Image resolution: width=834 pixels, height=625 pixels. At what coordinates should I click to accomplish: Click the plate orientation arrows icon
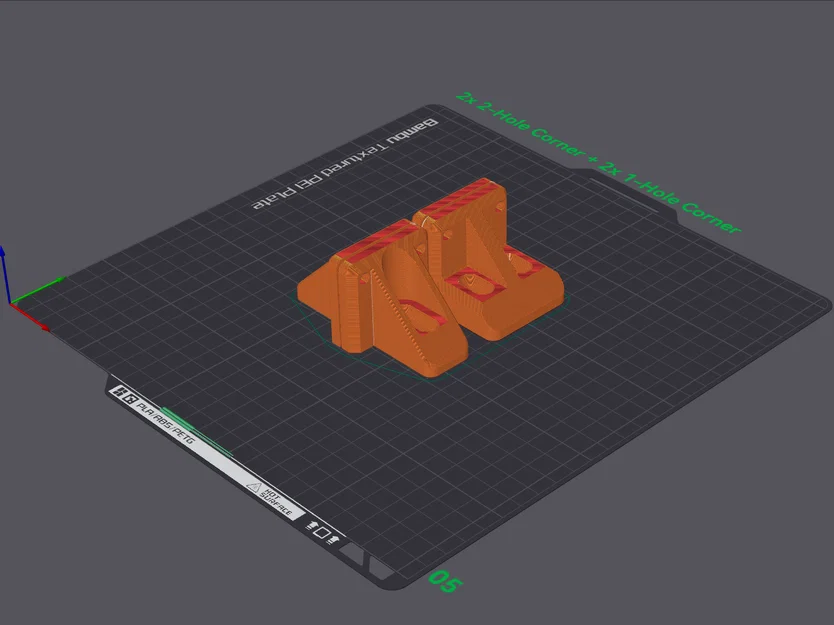click(x=322, y=533)
